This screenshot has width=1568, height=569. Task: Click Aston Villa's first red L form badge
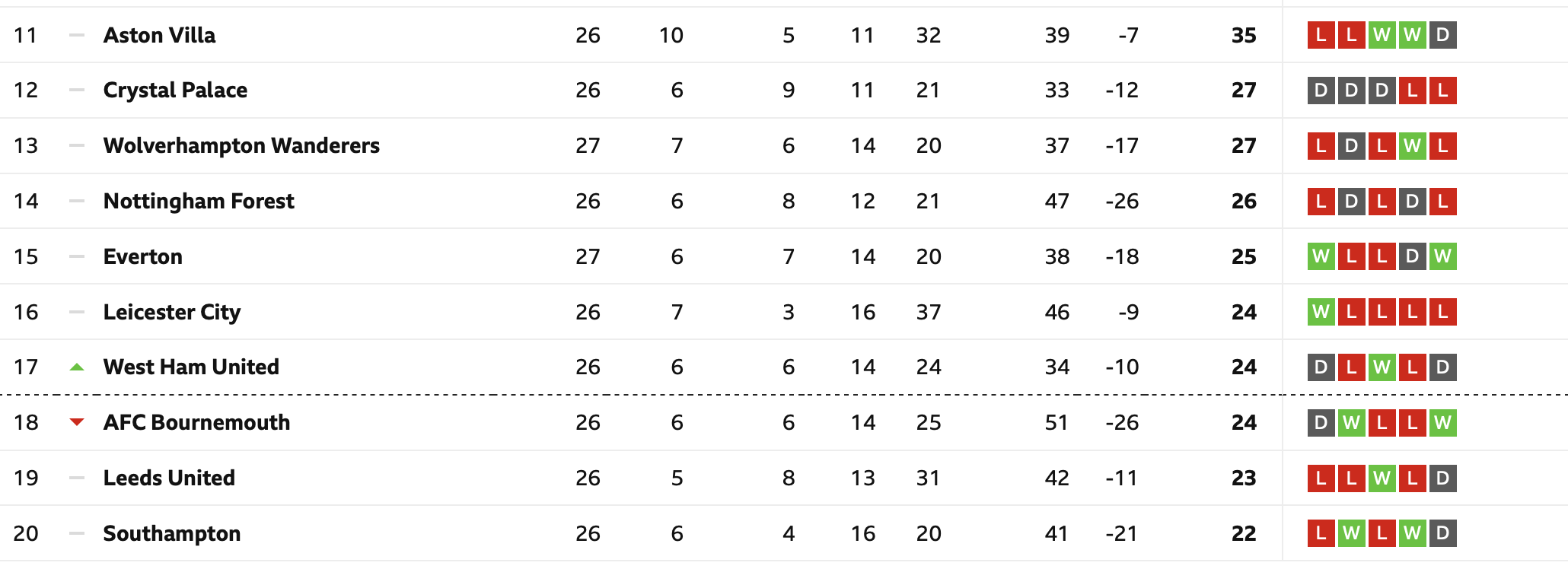tap(1321, 35)
